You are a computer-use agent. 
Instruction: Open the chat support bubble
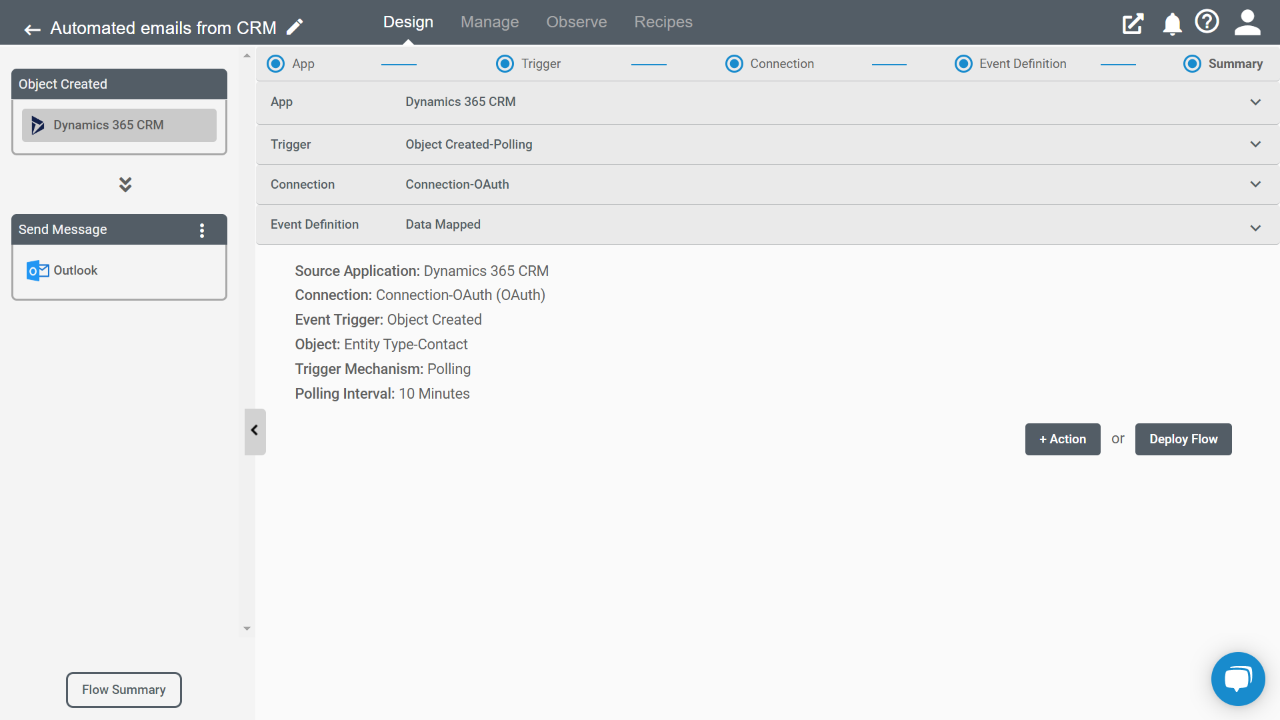(1238, 680)
